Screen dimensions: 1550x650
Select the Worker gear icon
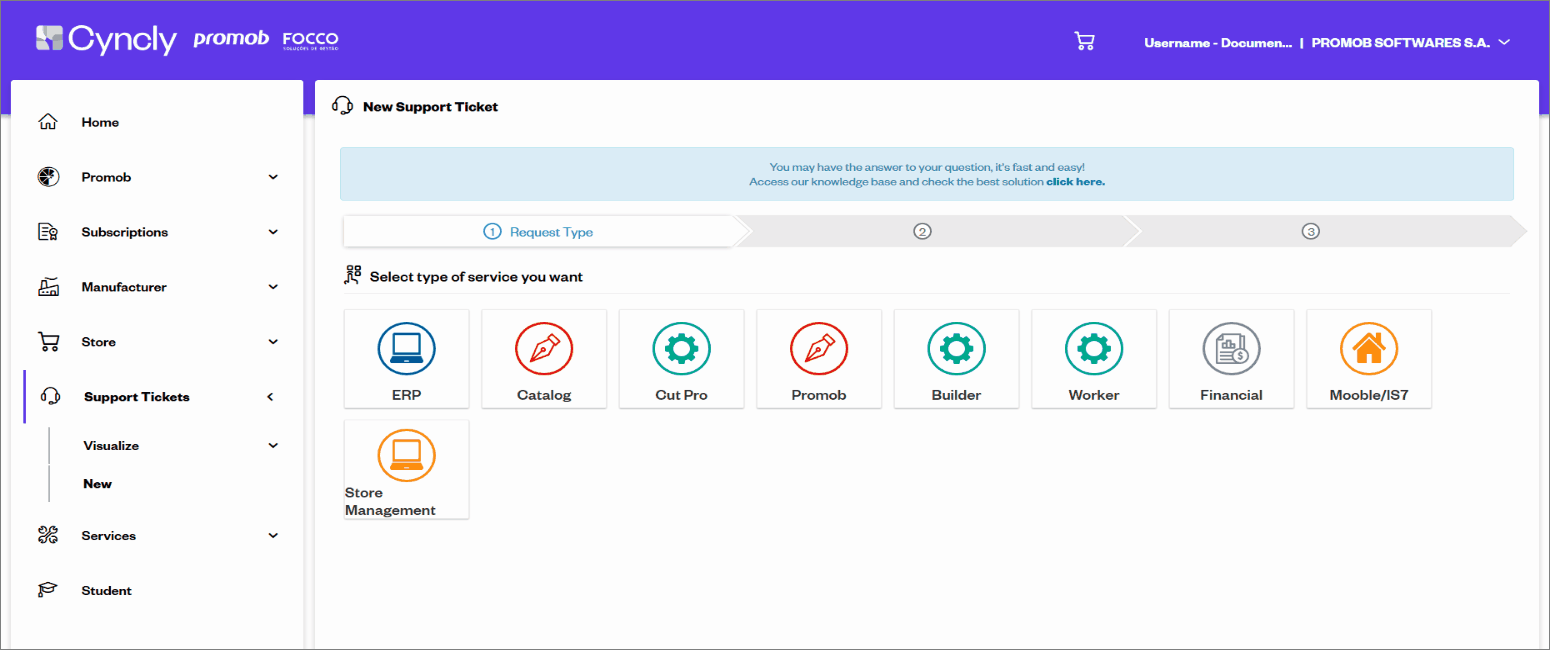[x=1094, y=349]
